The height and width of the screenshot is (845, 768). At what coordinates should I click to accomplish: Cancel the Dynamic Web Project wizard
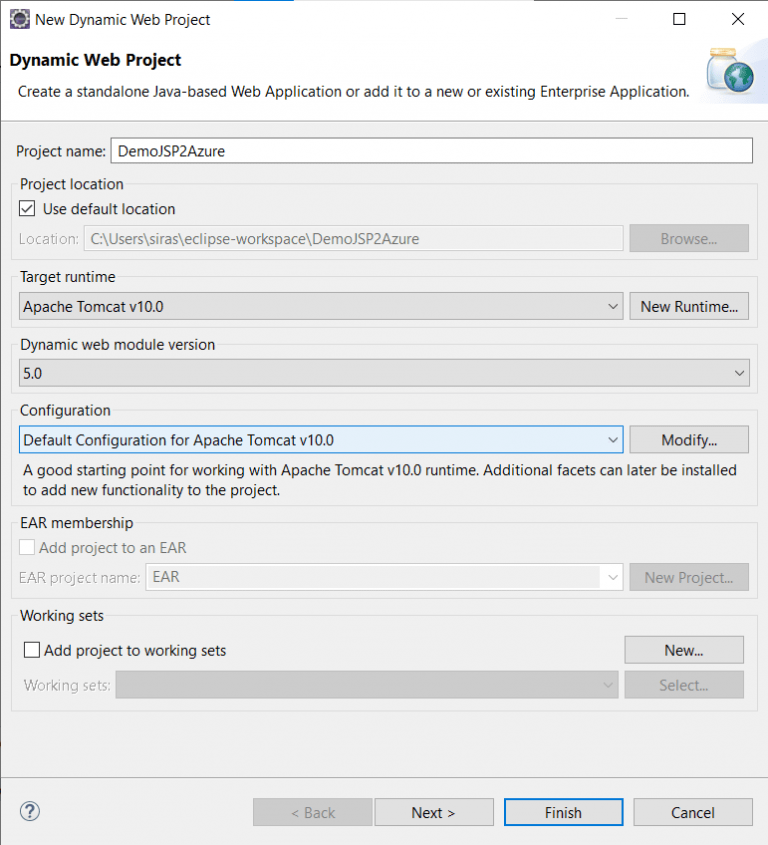click(x=693, y=812)
